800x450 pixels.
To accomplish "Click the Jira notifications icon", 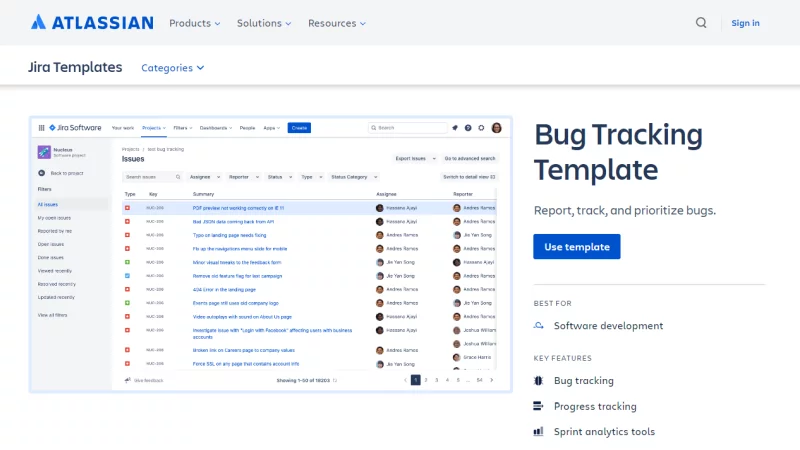I will click(x=454, y=128).
